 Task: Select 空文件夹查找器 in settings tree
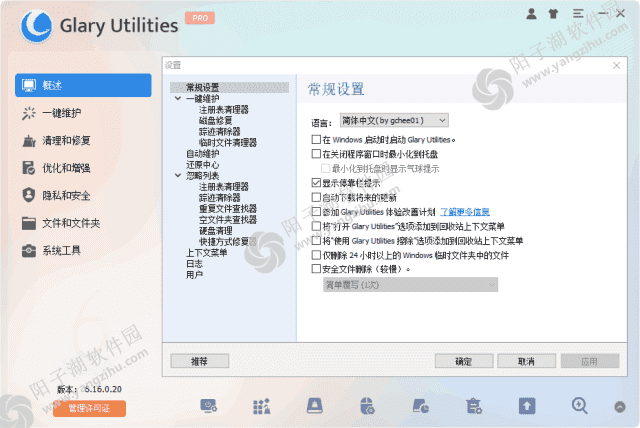[227, 220]
